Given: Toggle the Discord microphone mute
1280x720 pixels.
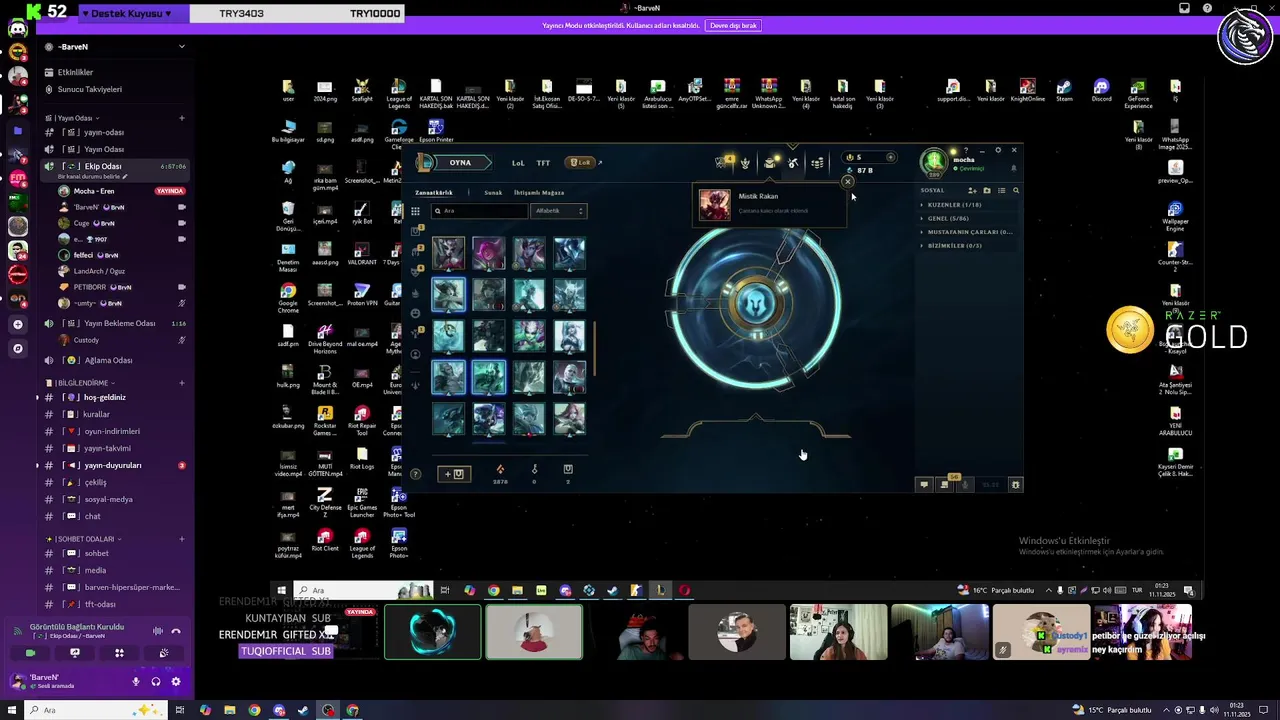Looking at the screenshot, I should coord(136,682).
